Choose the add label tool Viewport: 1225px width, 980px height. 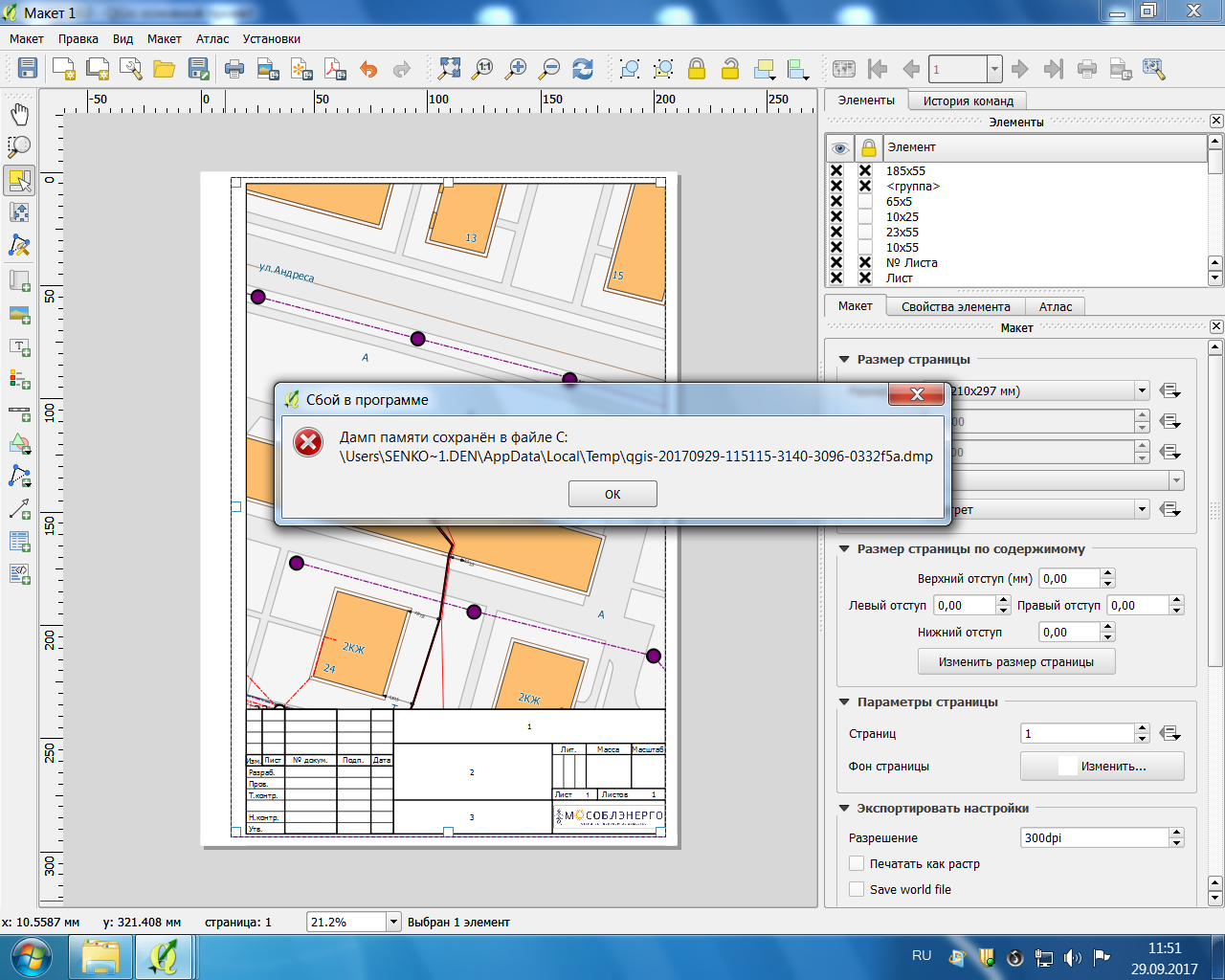(19, 347)
